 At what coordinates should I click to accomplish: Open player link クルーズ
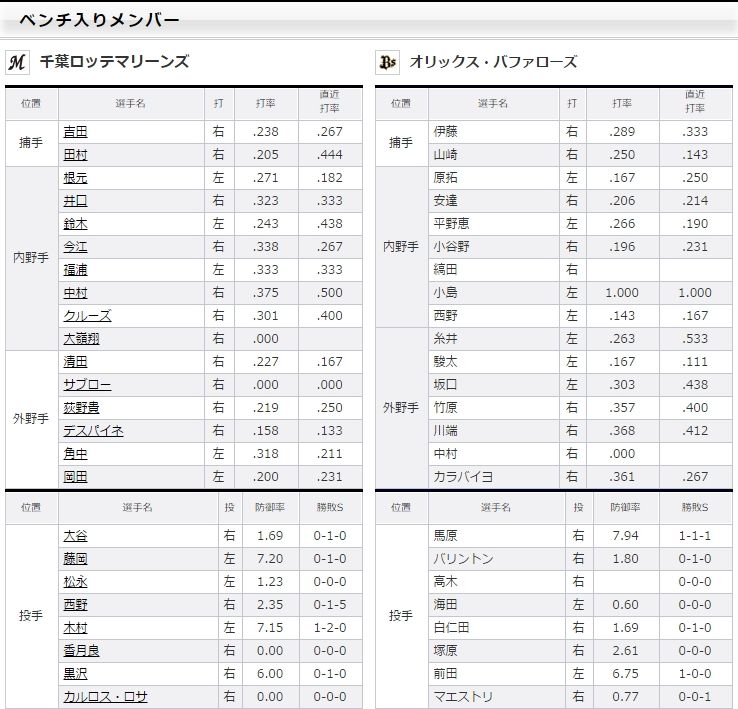[x=88, y=316]
